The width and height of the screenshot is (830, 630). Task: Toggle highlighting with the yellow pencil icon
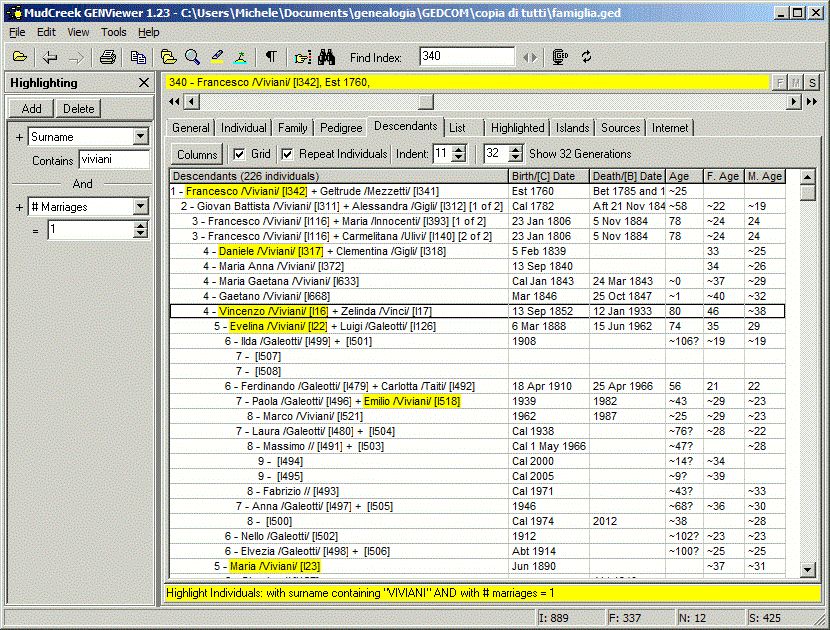click(x=217, y=57)
